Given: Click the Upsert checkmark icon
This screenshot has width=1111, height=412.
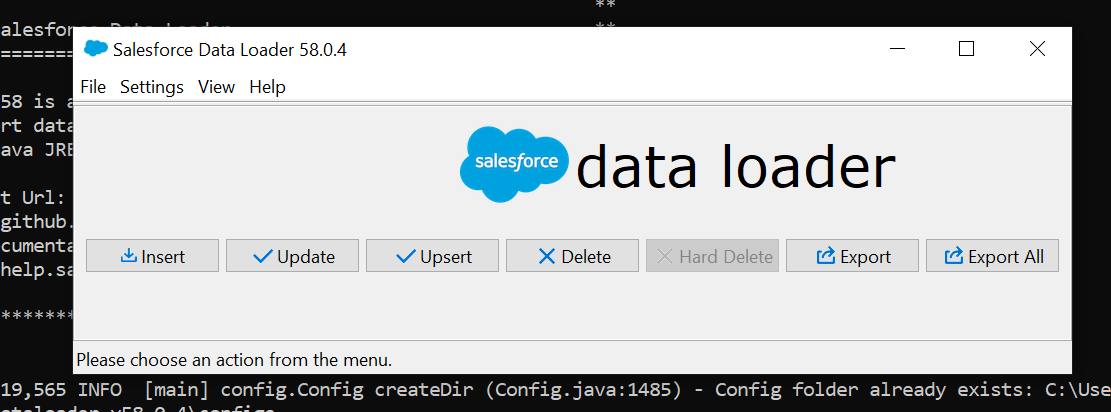Looking at the screenshot, I should coord(406,256).
